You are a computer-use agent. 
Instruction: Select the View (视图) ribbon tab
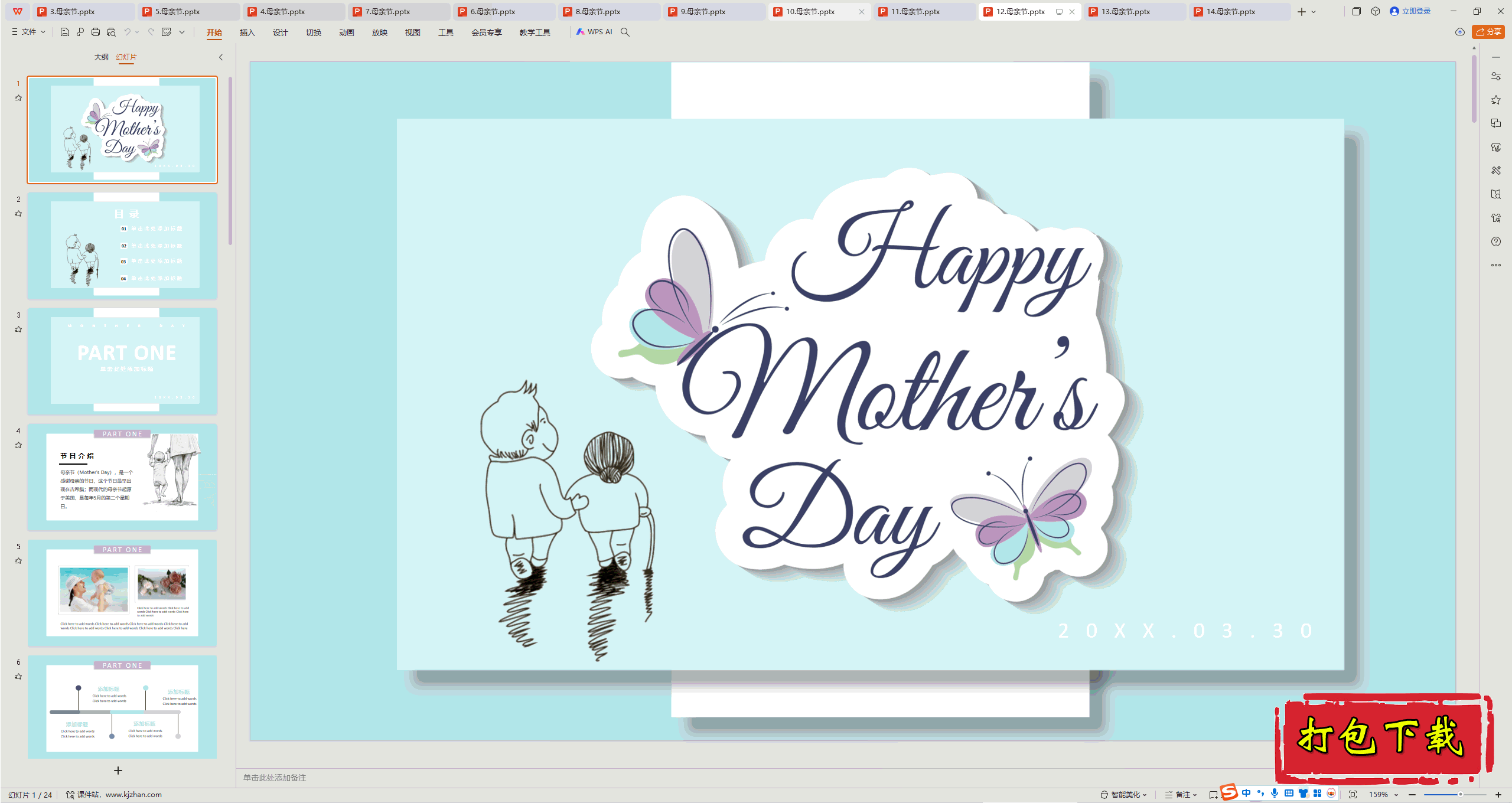(413, 32)
